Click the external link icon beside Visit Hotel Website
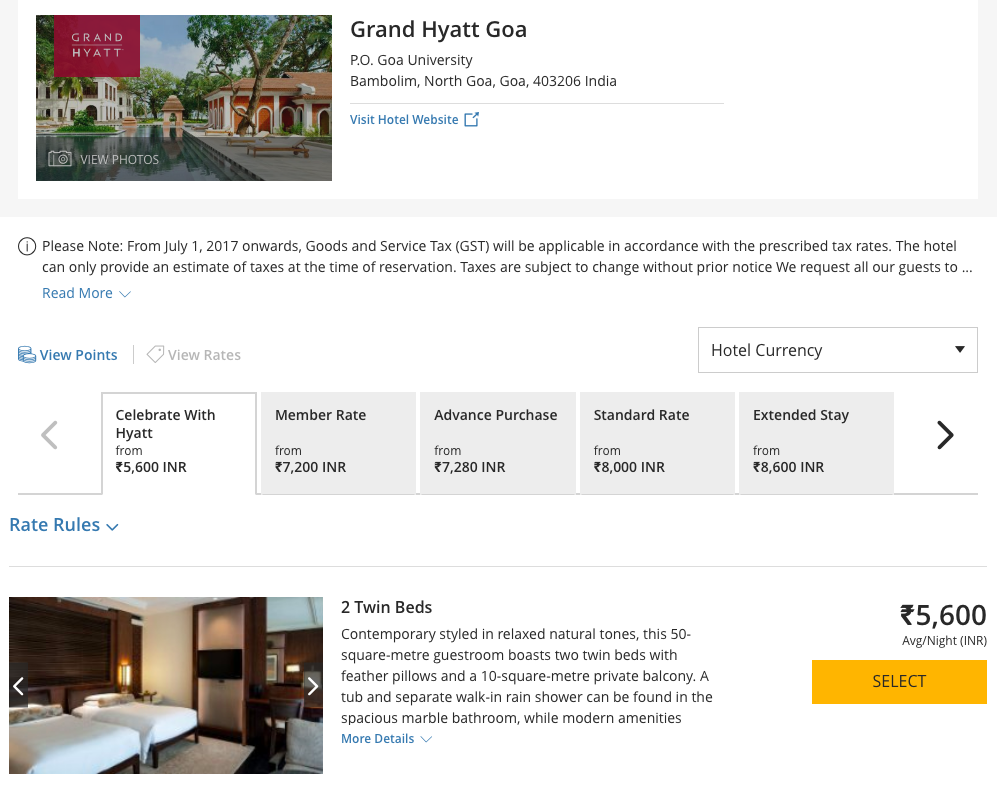This screenshot has height=785, width=997. [471, 118]
